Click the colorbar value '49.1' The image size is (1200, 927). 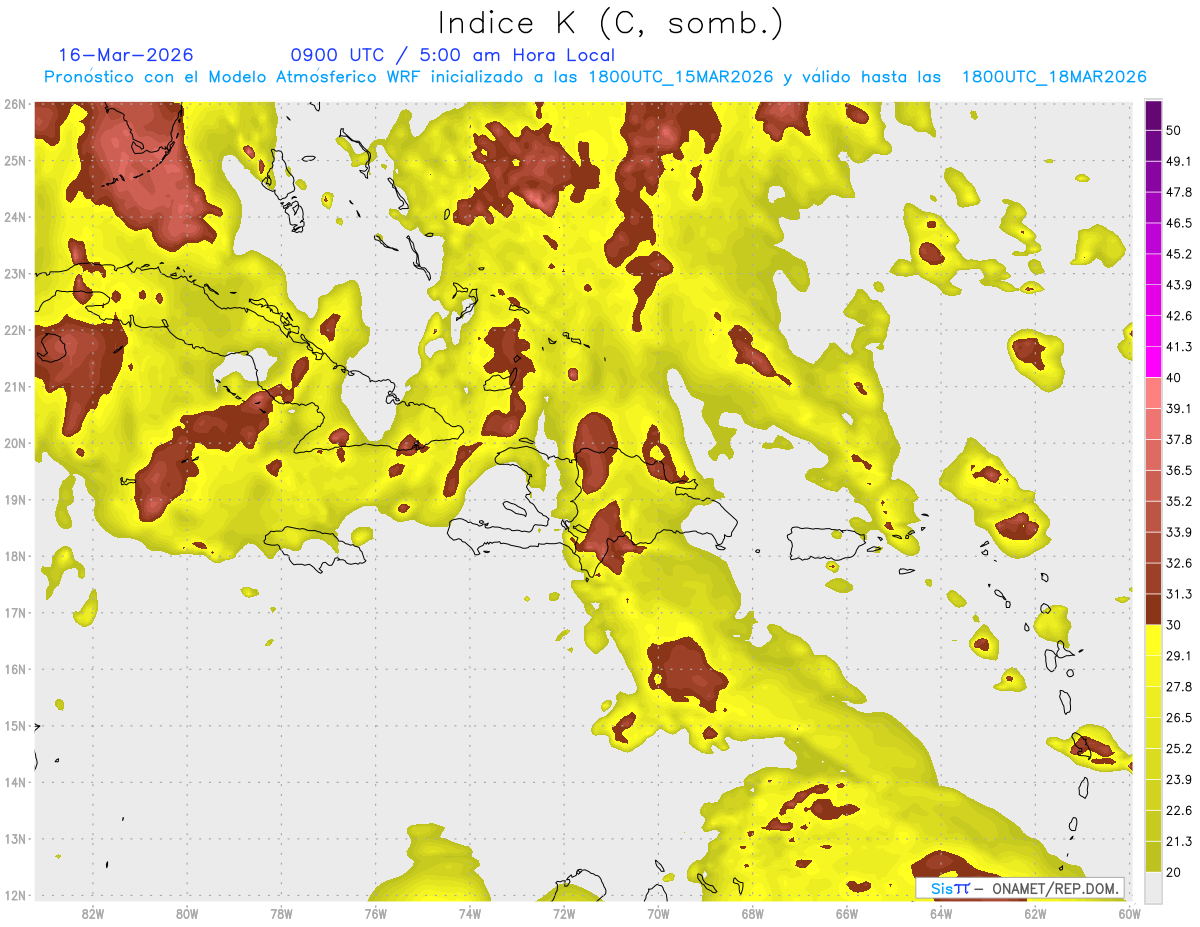click(1180, 161)
